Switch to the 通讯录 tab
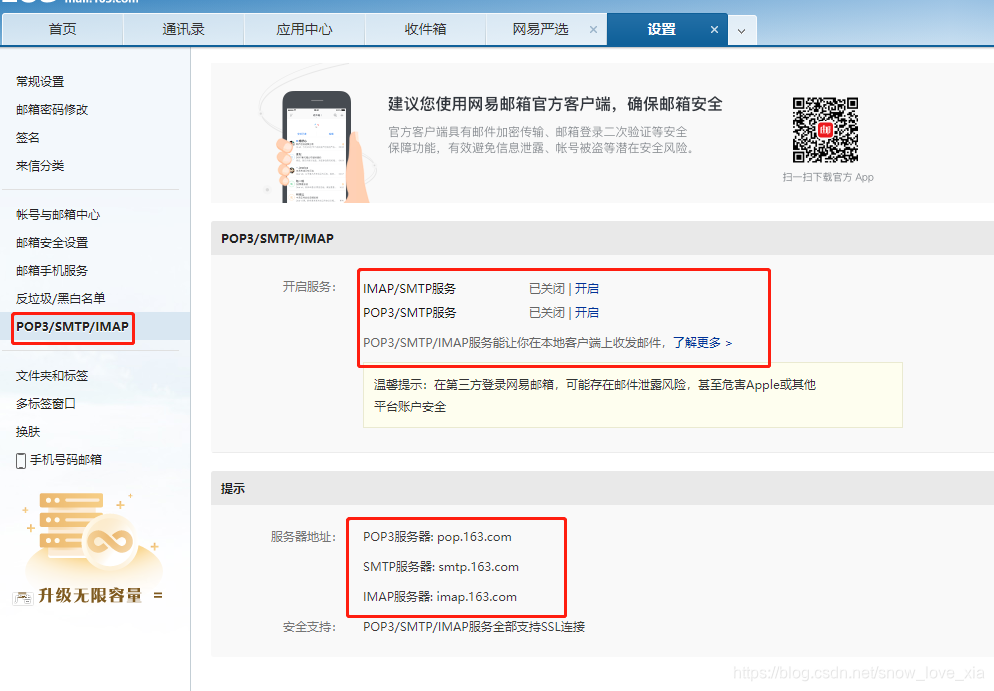 click(x=183, y=30)
